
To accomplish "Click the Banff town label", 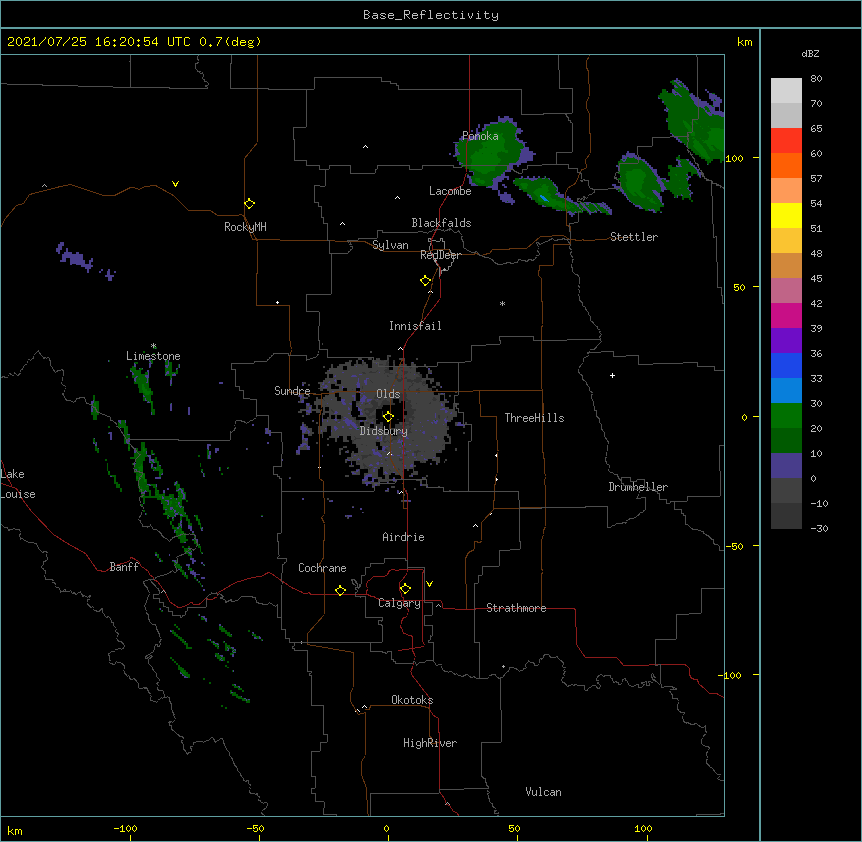I will coord(124,567).
